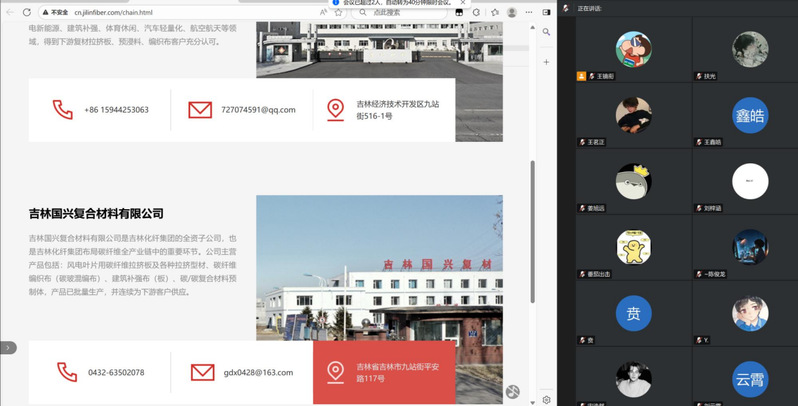Click the envelope icon beside 727074591@qq.com
798x406 pixels.
200,109
